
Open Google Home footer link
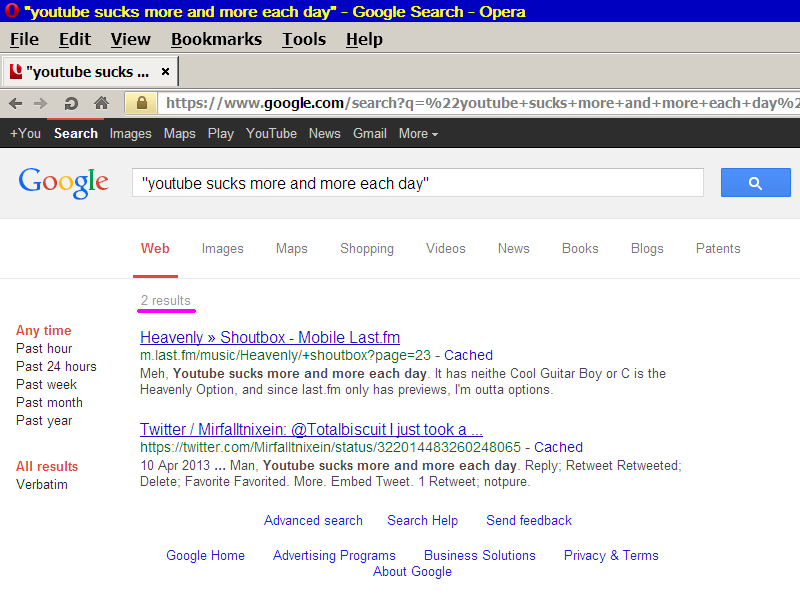tap(205, 555)
